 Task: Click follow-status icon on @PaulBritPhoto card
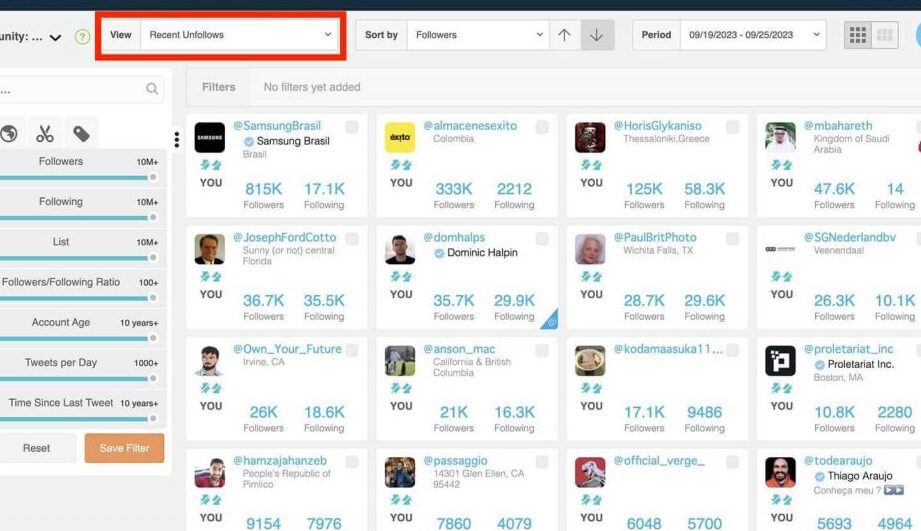pos(591,277)
